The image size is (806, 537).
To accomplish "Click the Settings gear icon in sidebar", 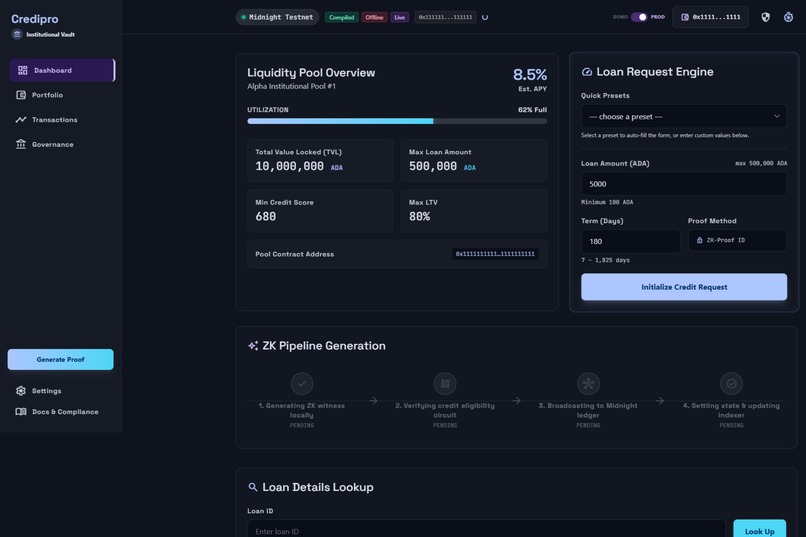I will pos(21,391).
